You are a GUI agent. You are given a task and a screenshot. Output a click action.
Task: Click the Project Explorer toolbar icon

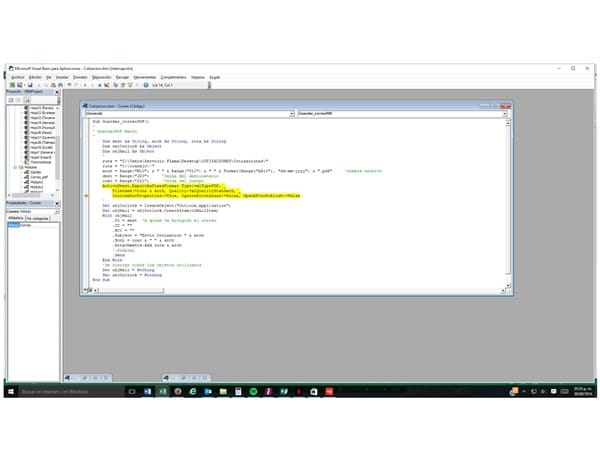(x=115, y=85)
